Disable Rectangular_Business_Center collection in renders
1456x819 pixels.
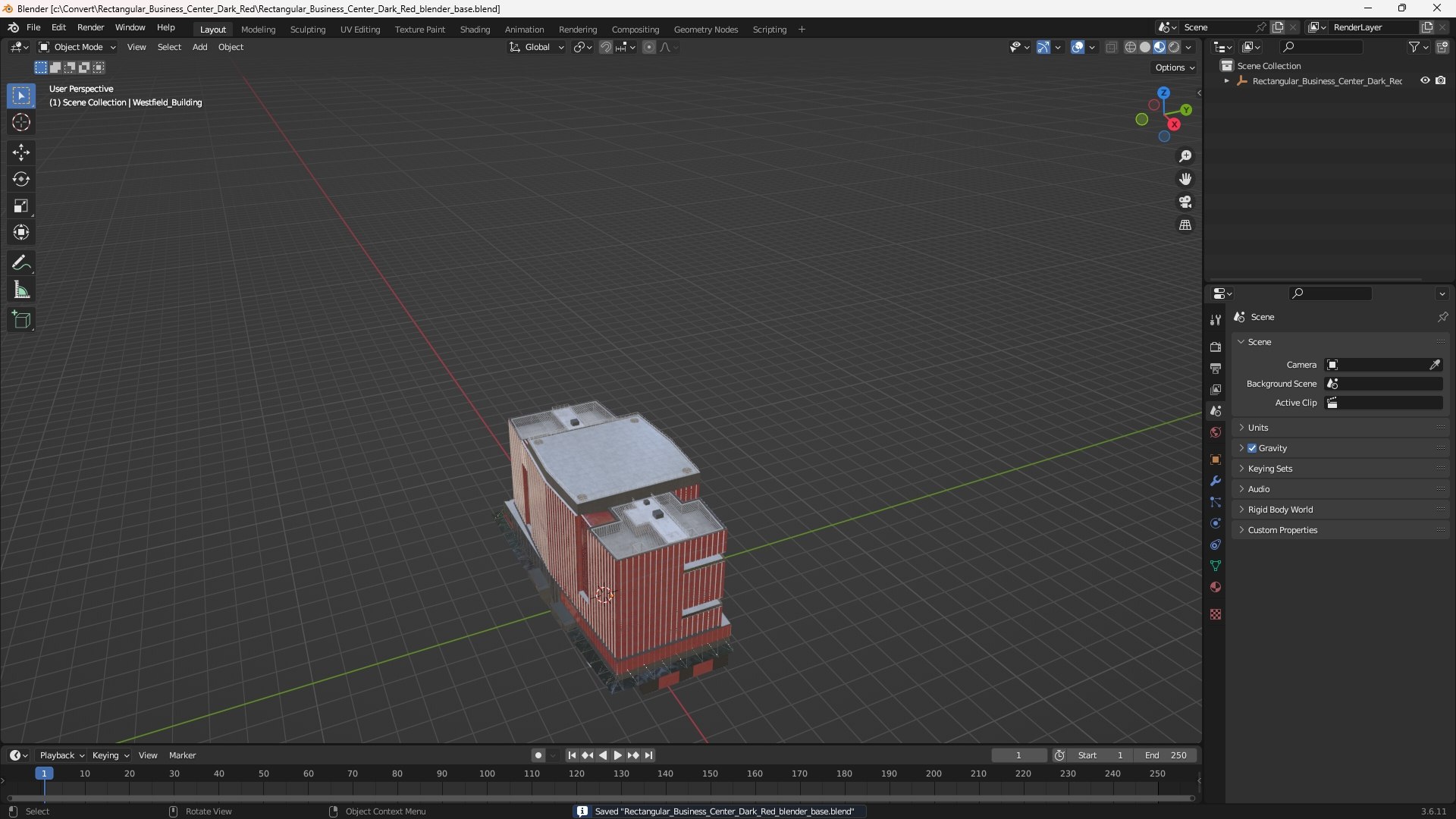click(x=1441, y=80)
